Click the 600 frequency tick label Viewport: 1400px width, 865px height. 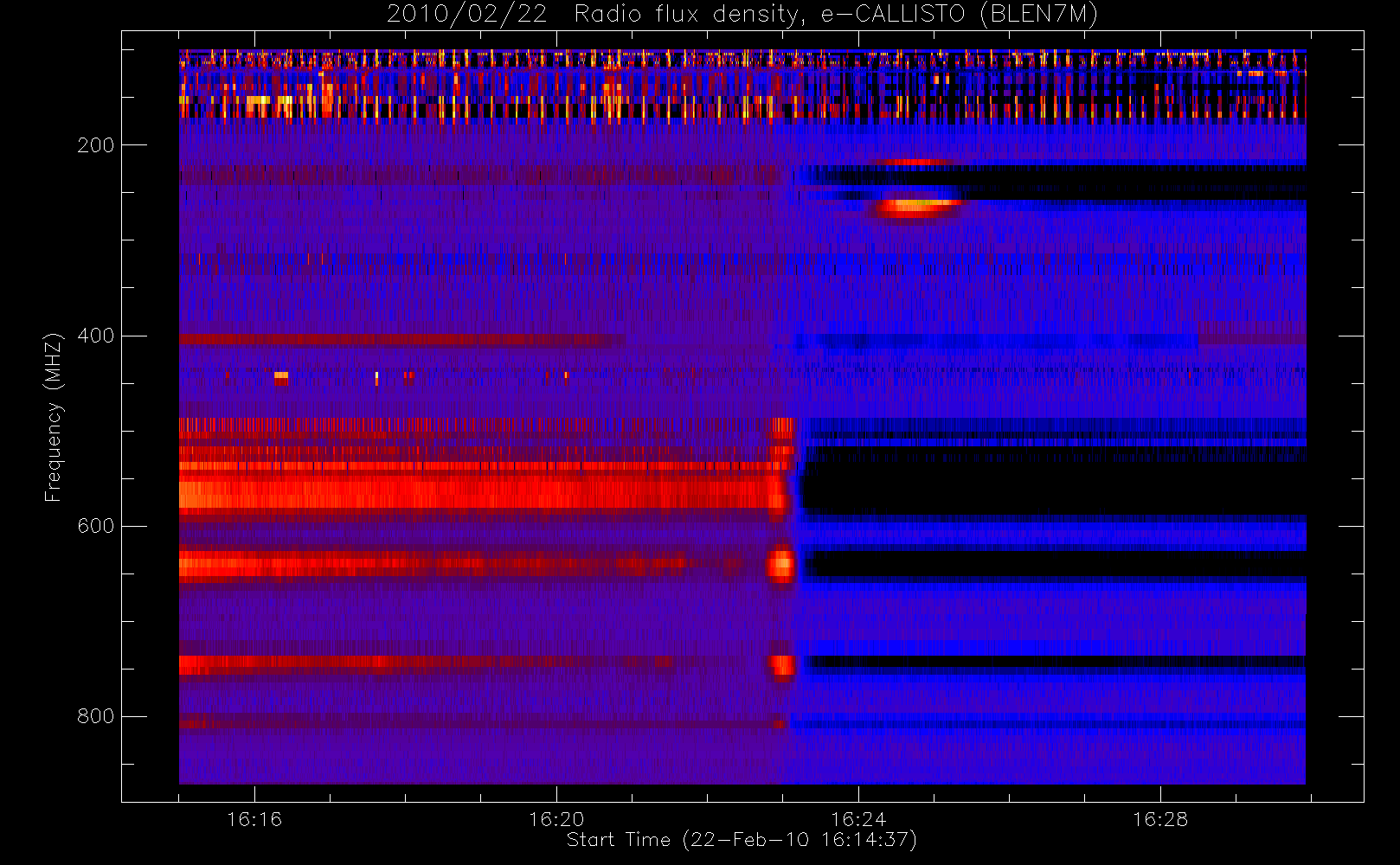tap(95, 526)
